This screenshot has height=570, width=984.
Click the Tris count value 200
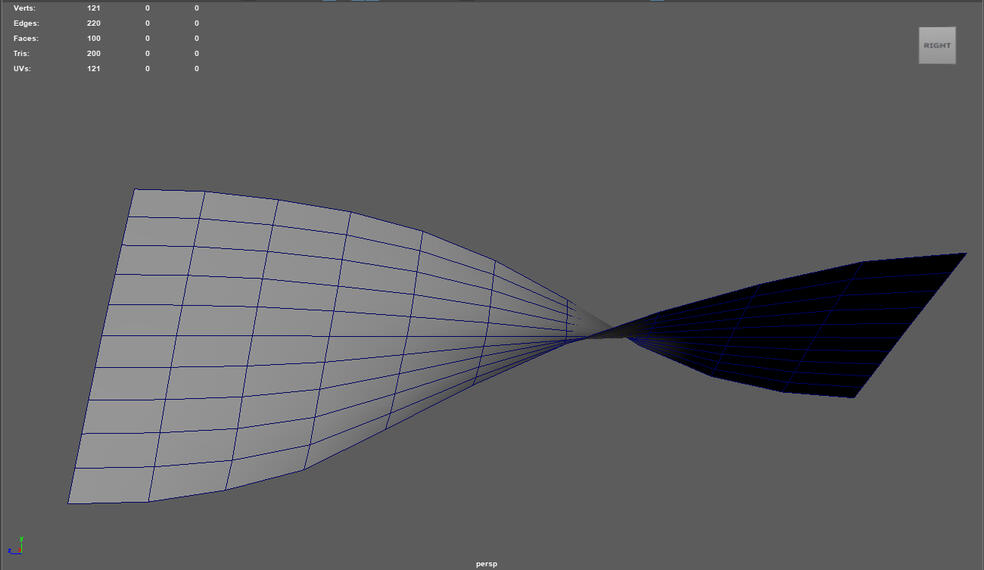[x=93, y=53]
